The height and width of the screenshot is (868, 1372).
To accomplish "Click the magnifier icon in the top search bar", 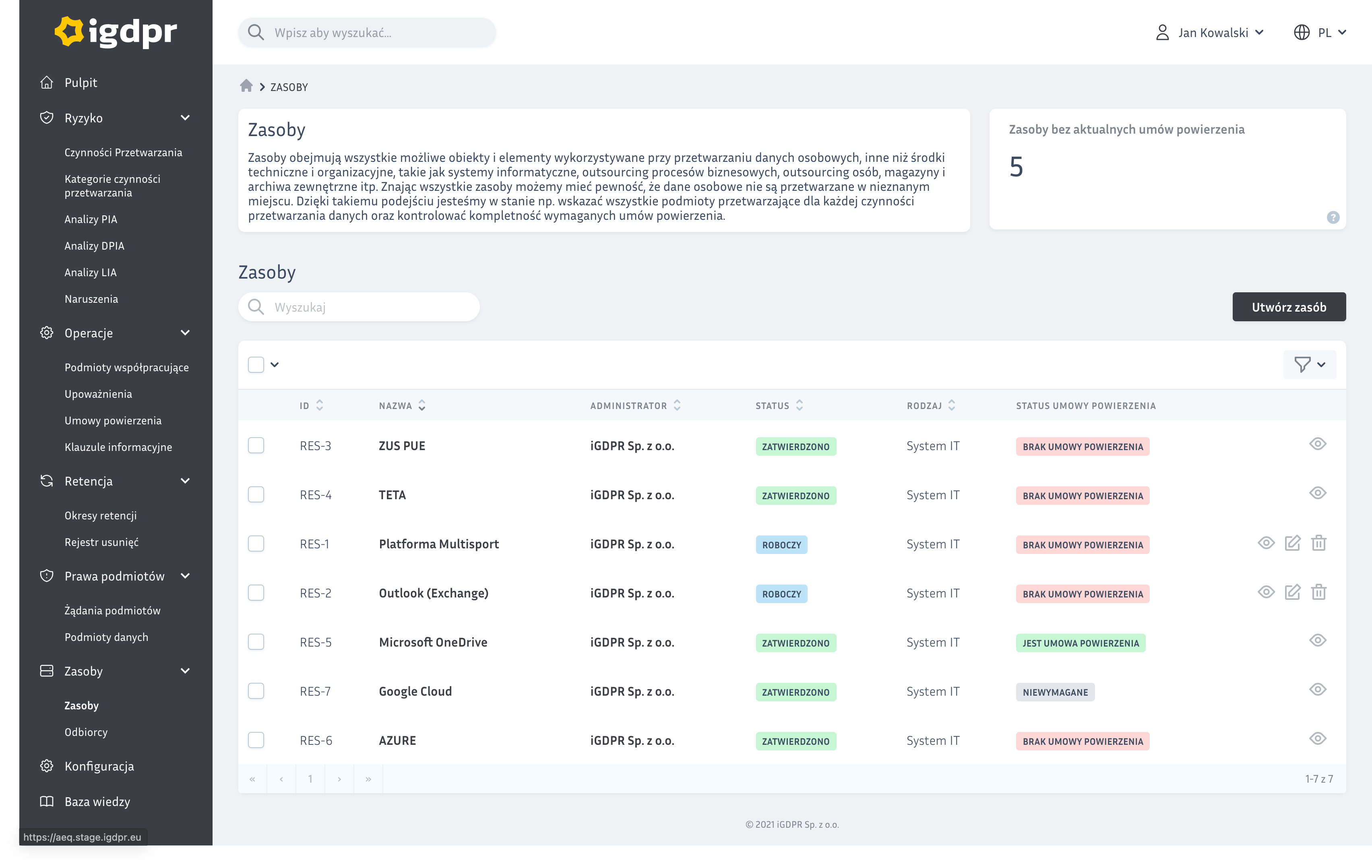I will 256,33.
